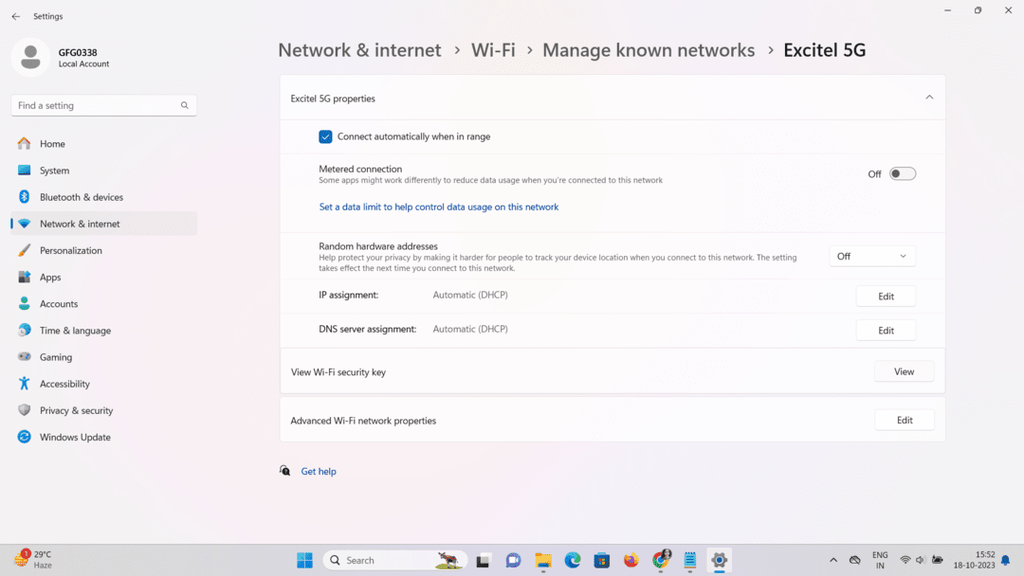Open the notification bell icon
1024x576 pixels.
point(1006,560)
